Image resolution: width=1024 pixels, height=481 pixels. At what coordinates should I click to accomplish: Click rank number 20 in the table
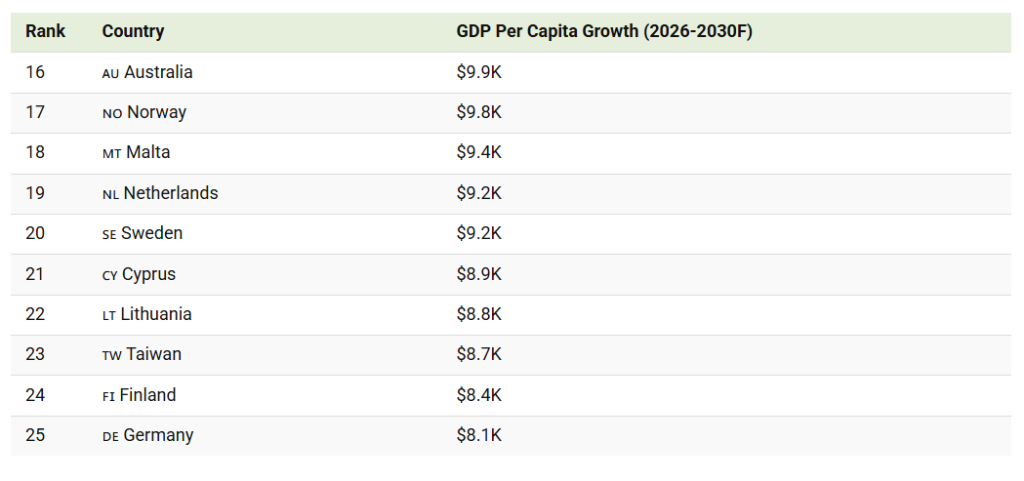(x=35, y=234)
